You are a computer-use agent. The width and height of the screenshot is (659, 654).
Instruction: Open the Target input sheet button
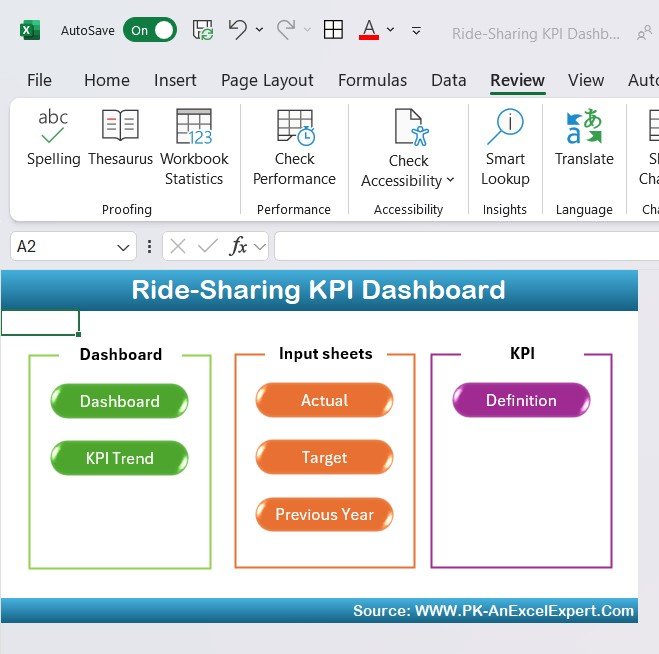[324, 457]
